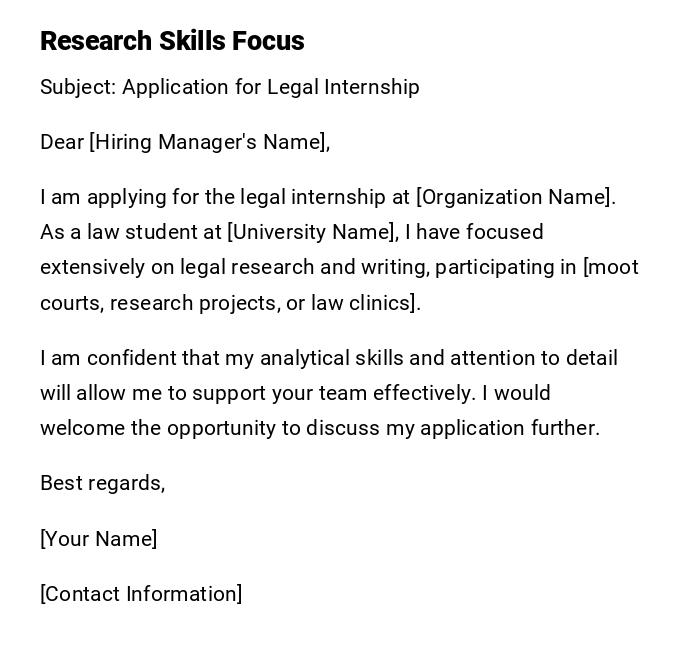The image size is (700, 656).
Task: Click the 'Subject:' label text
Action: click(78, 87)
